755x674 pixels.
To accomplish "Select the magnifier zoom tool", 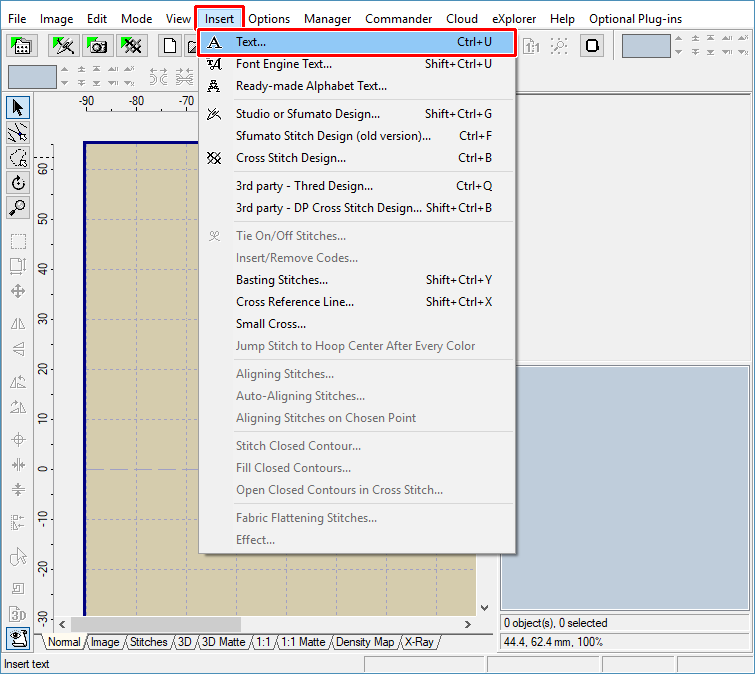I will 18,208.
